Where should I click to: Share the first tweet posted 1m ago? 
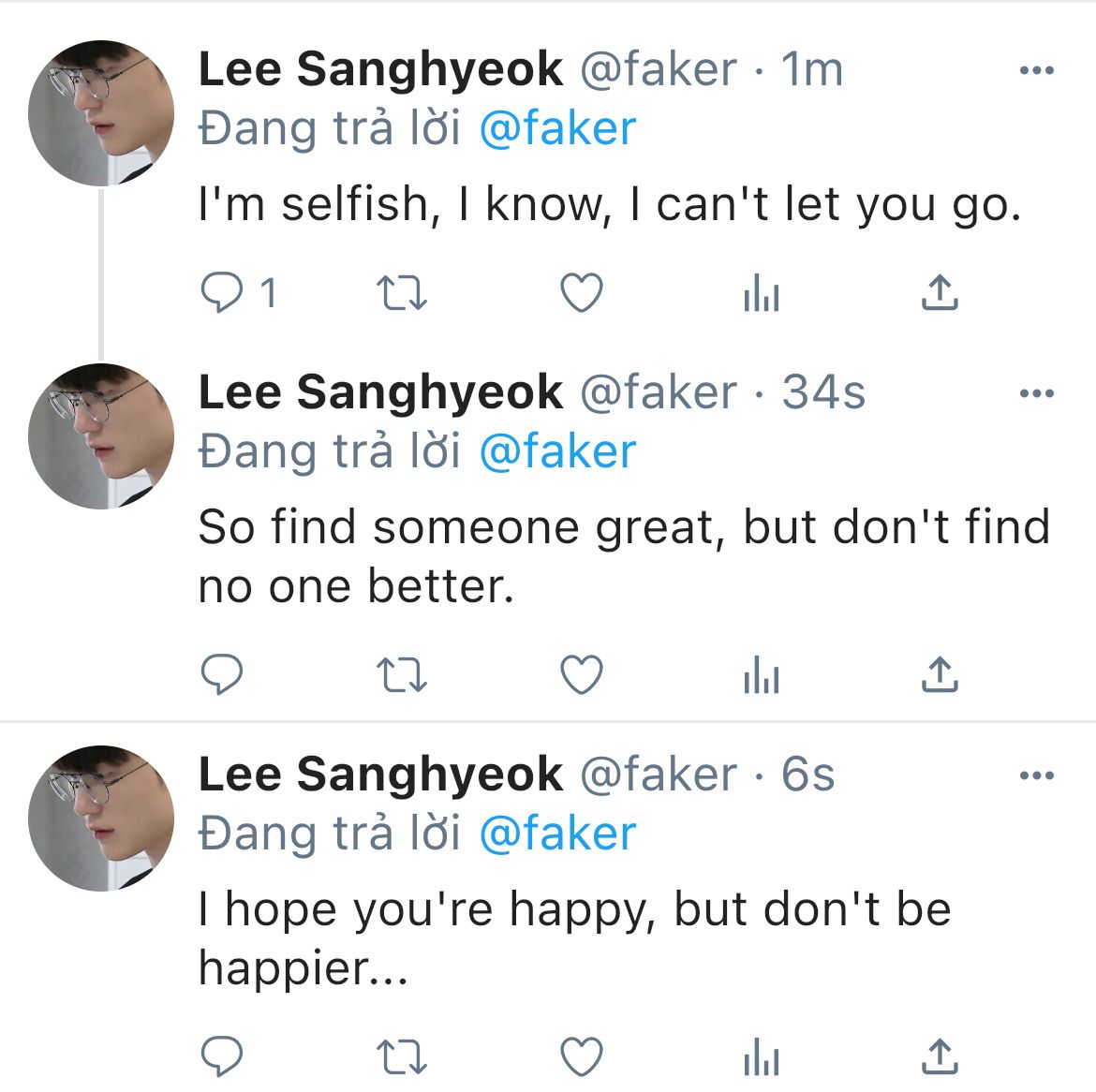tap(940, 292)
